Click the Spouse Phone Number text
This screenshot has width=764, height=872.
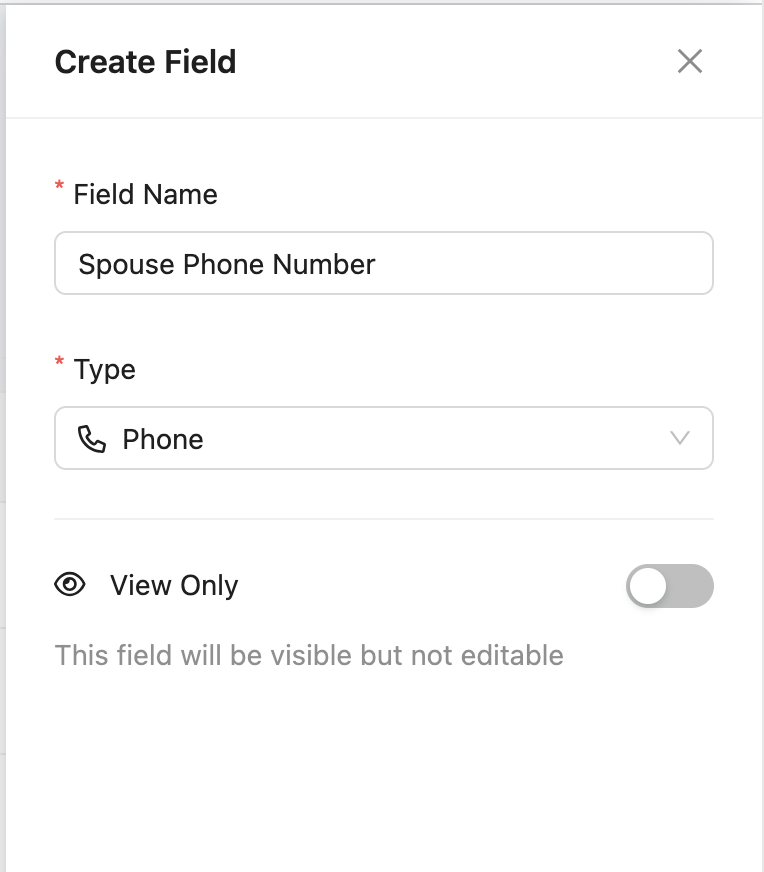227,264
